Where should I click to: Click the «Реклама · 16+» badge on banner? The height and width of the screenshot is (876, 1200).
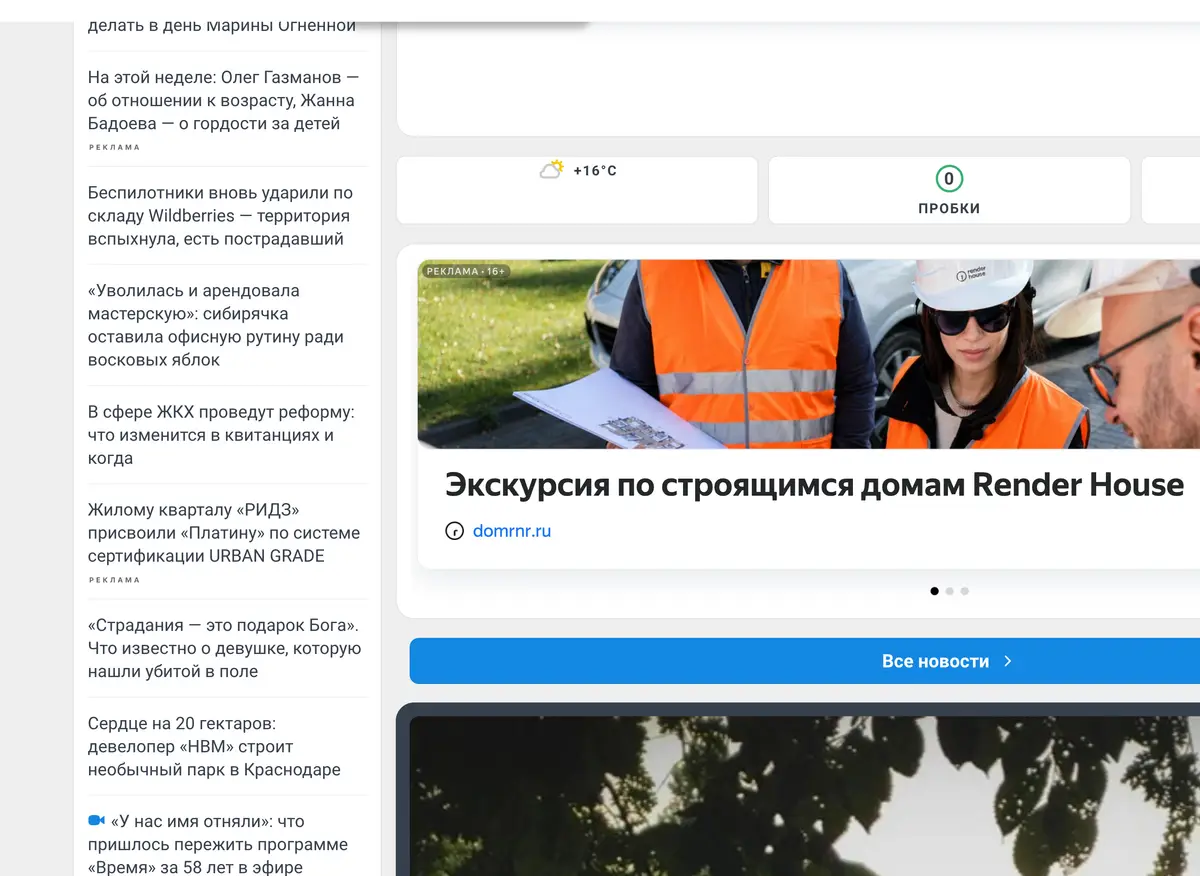pos(465,271)
